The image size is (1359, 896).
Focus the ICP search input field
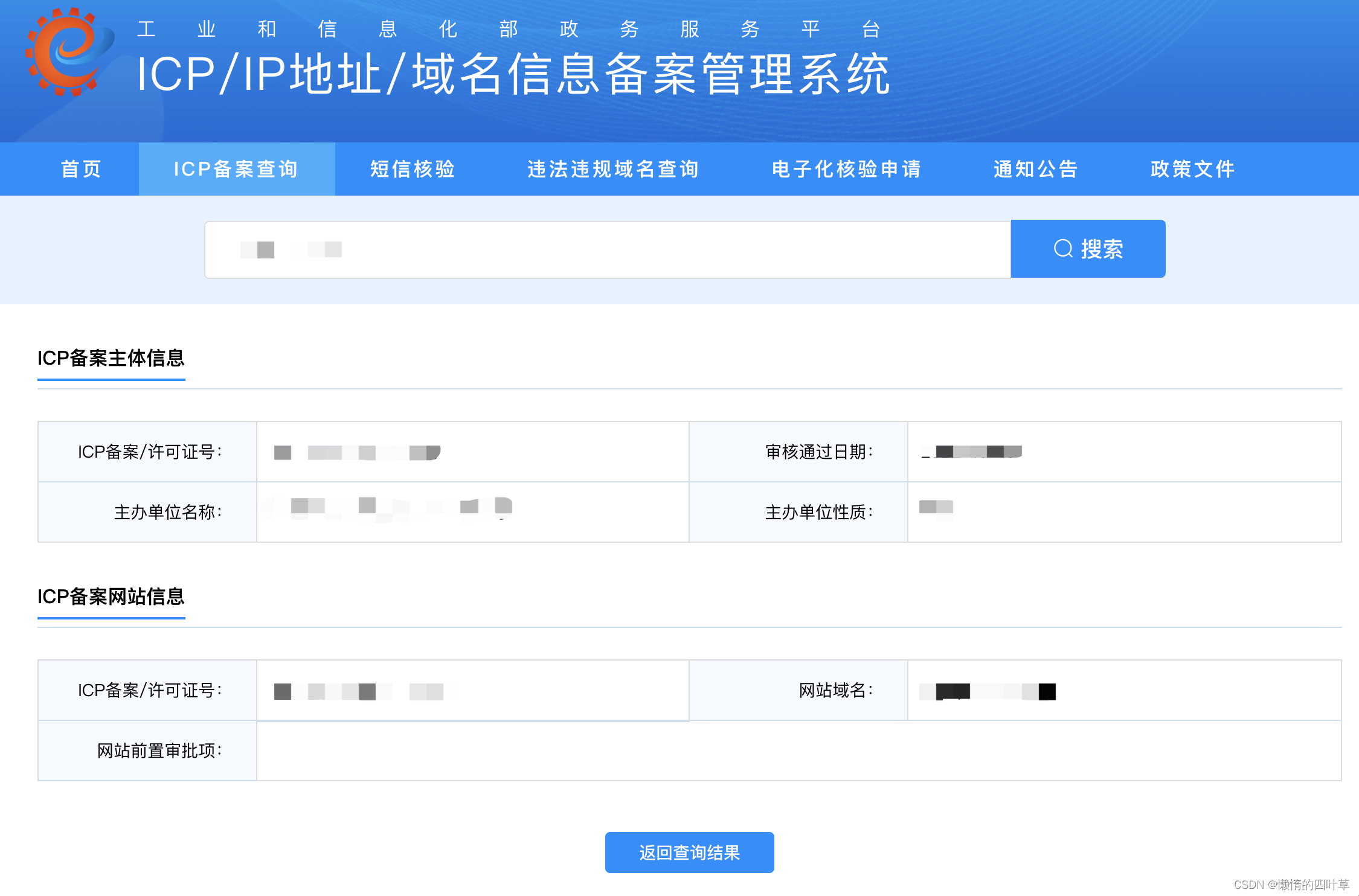point(607,250)
